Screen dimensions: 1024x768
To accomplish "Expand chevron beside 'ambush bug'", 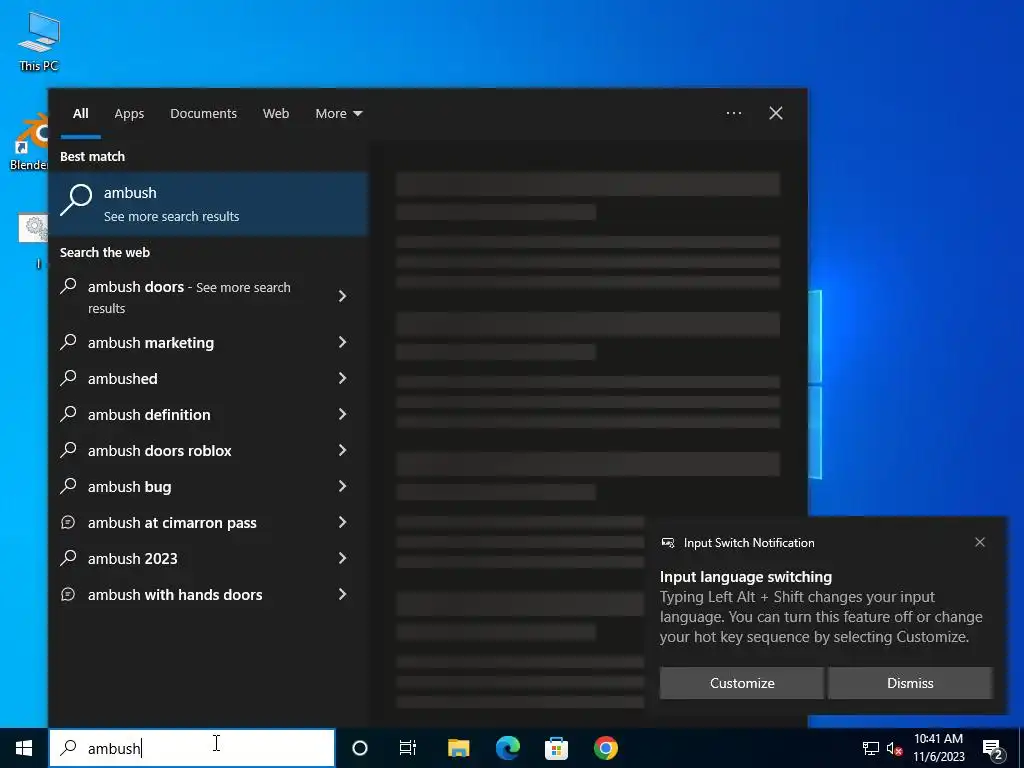I will [x=342, y=485].
